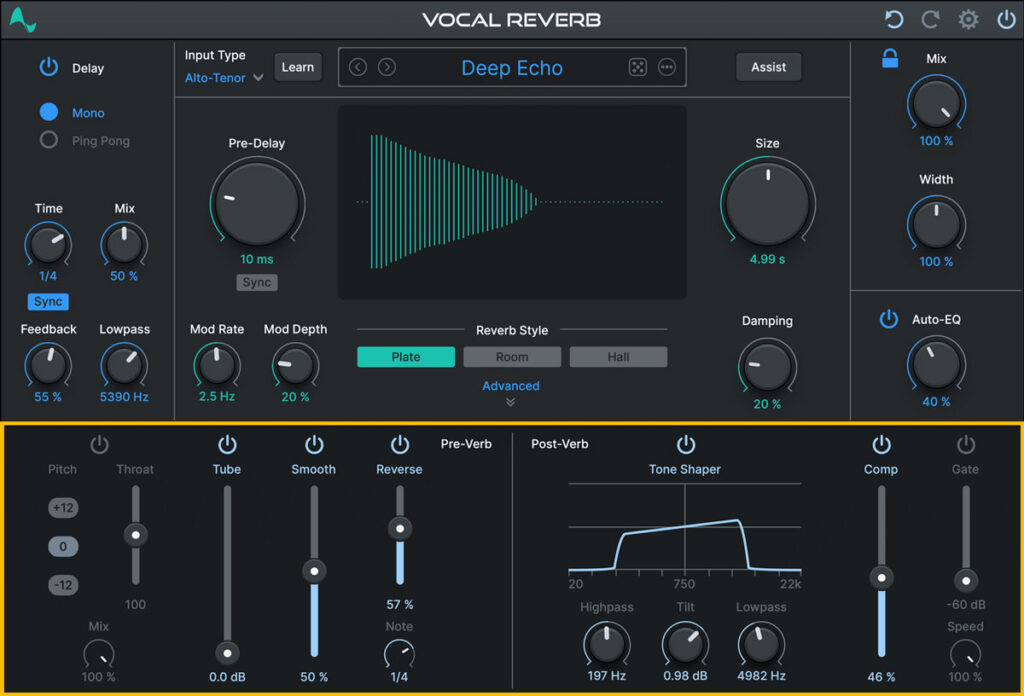Click the Comp slider handle

point(882,577)
